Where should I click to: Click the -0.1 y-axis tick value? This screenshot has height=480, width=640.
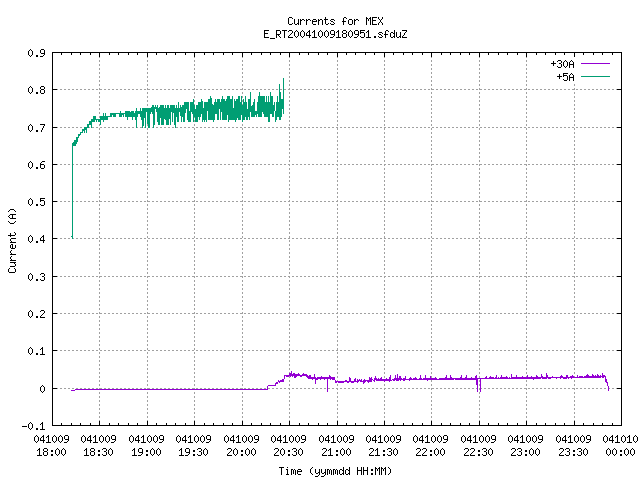(x=33, y=426)
